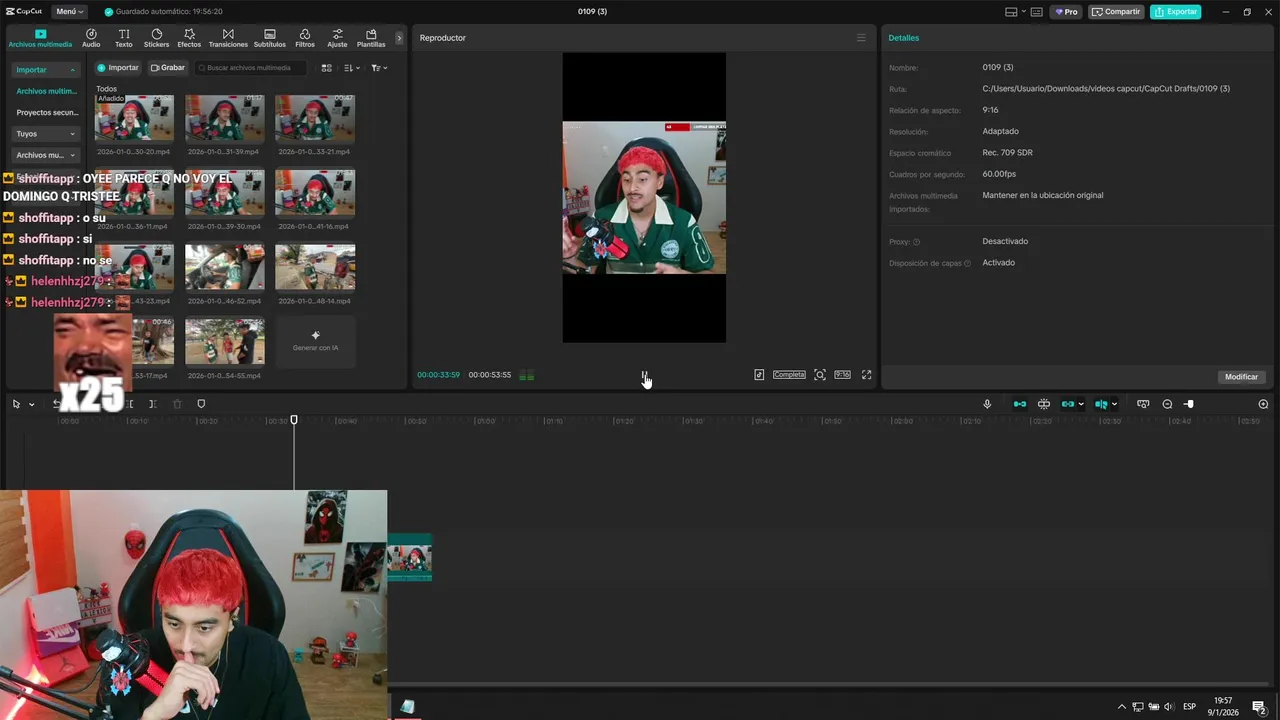Open the Audio tab
Image resolution: width=1280 pixels, height=720 pixels.
[91, 38]
